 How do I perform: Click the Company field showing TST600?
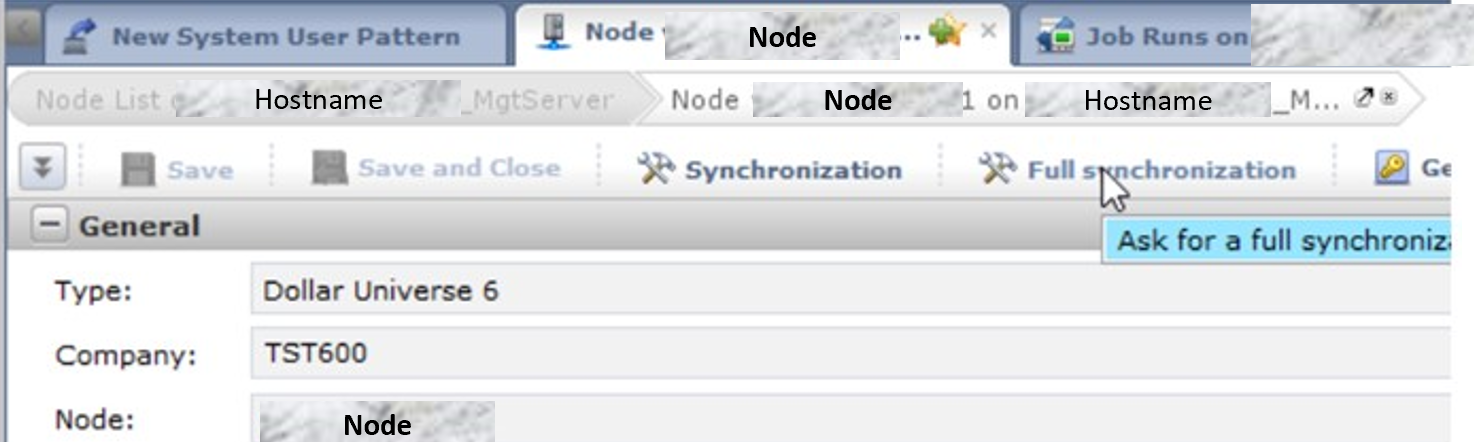click(850, 353)
